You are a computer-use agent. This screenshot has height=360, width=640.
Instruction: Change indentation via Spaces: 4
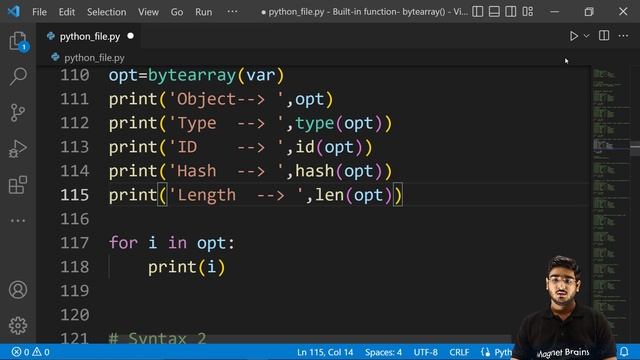click(x=383, y=352)
